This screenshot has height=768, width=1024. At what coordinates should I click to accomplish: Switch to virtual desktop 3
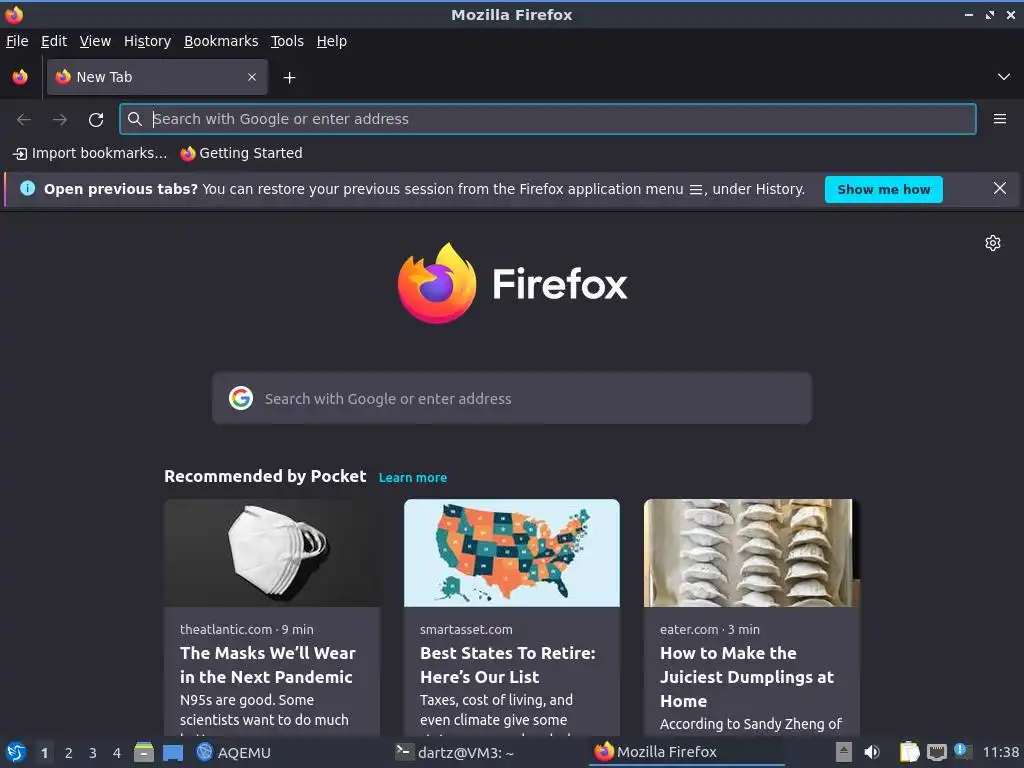93,753
